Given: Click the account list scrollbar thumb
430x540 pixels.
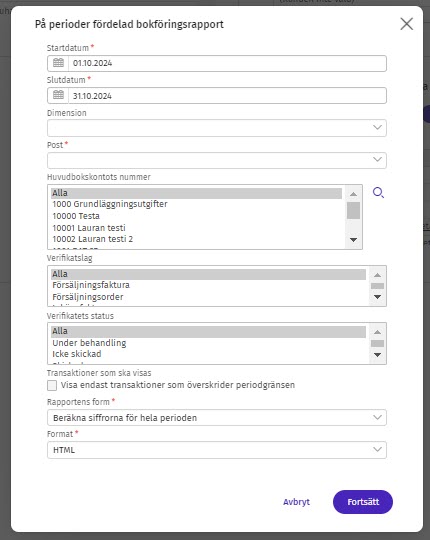Looking at the screenshot, I should click(x=353, y=210).
